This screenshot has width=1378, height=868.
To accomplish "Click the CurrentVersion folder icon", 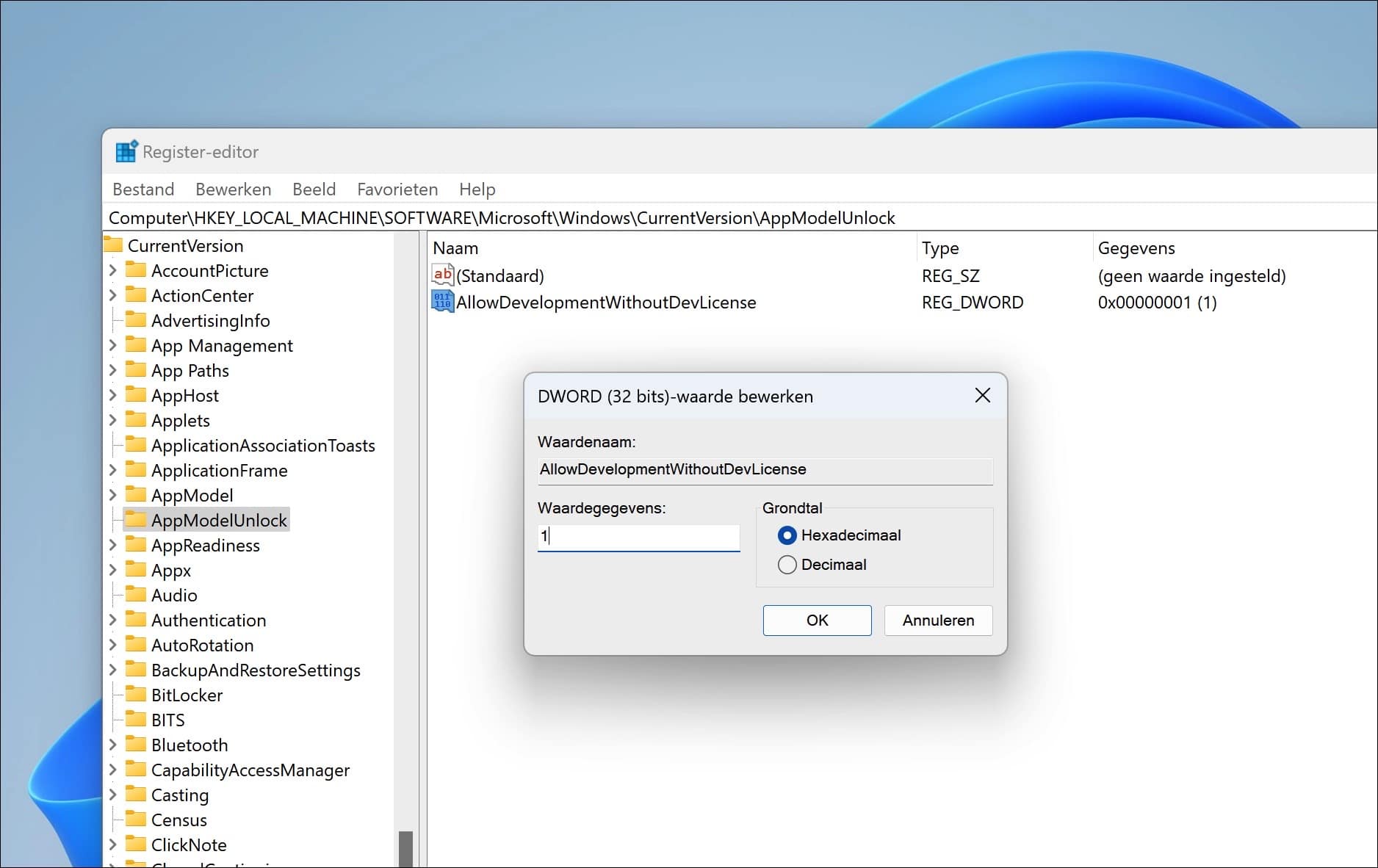I will pos(115,245).
